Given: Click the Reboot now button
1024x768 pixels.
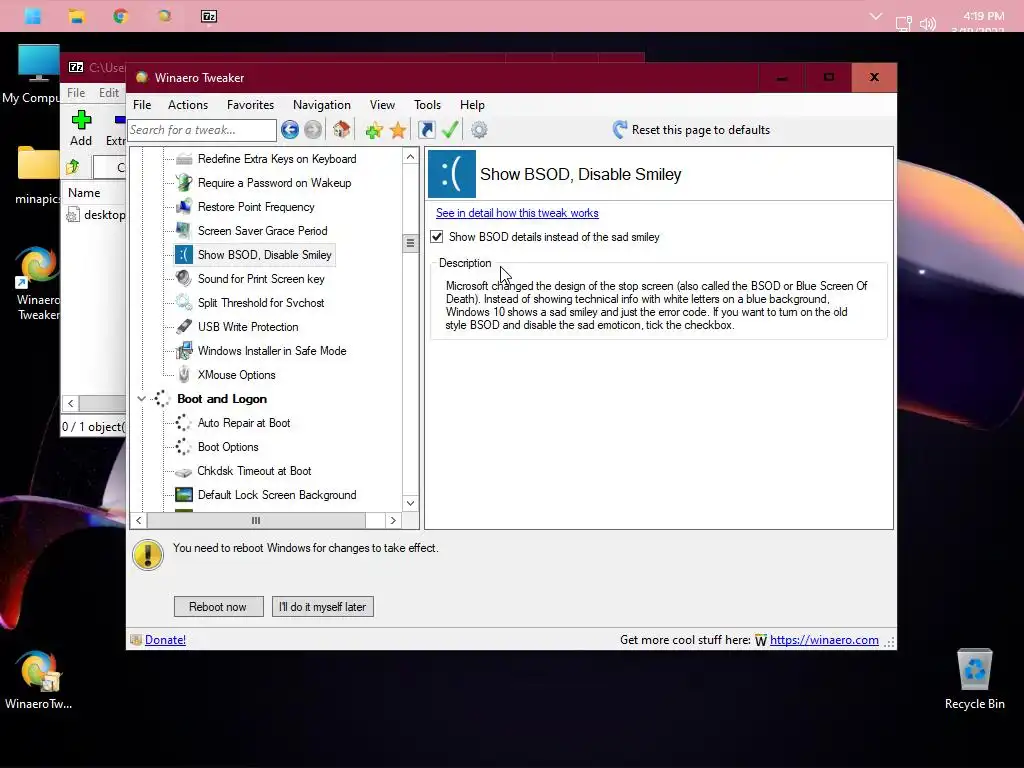Looking at the screenshot, I should tap(218, 607).
